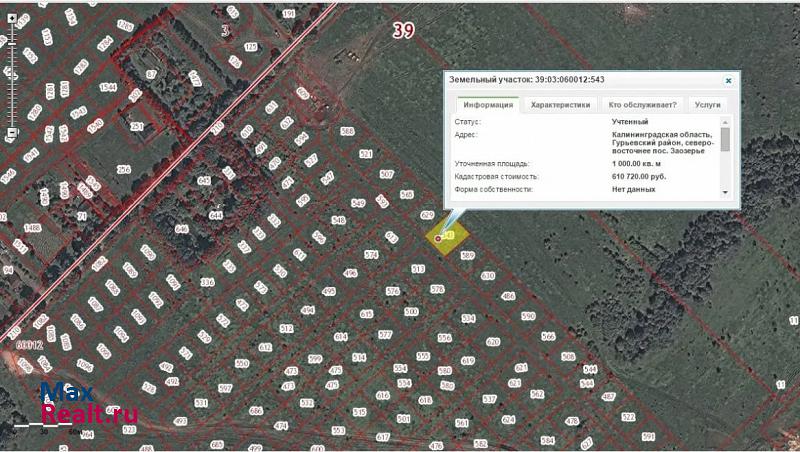Click the popup scrollbar thumb
The width and height of the screenshot is (800, 452).
pyautogui.click(x=725, y=139)
